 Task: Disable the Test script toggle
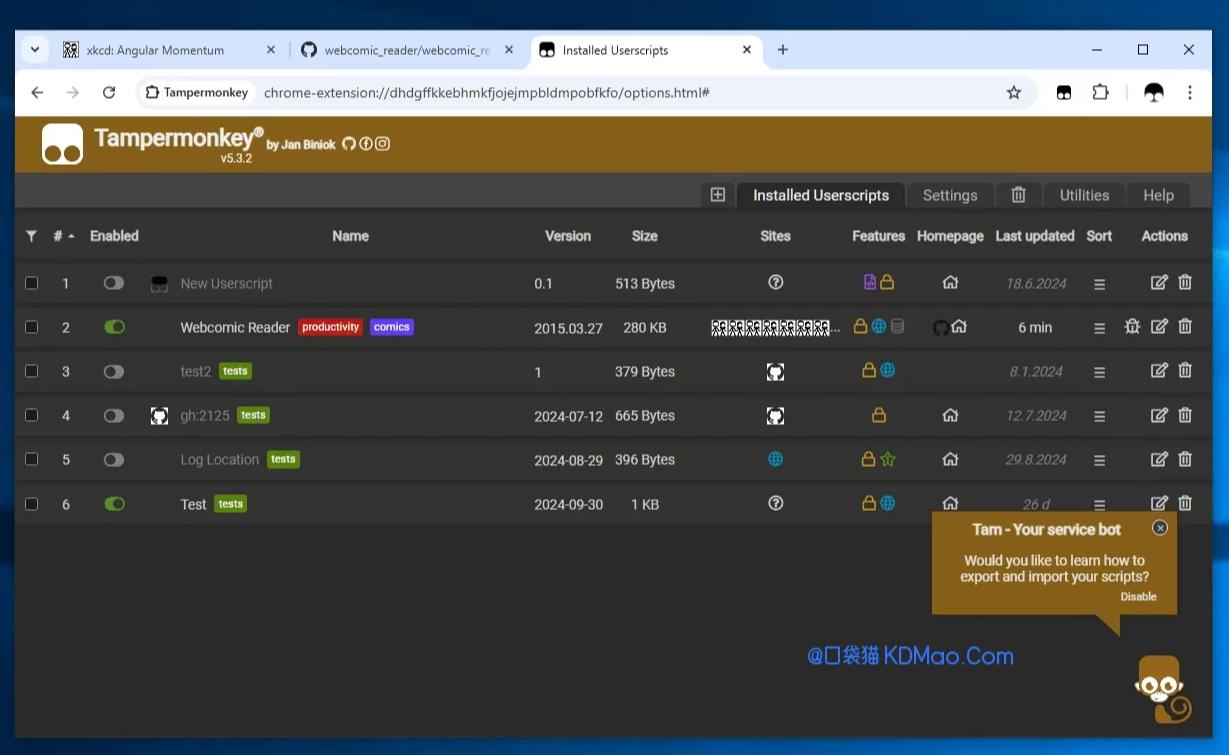pyautogui.click(x=114, y=504)
